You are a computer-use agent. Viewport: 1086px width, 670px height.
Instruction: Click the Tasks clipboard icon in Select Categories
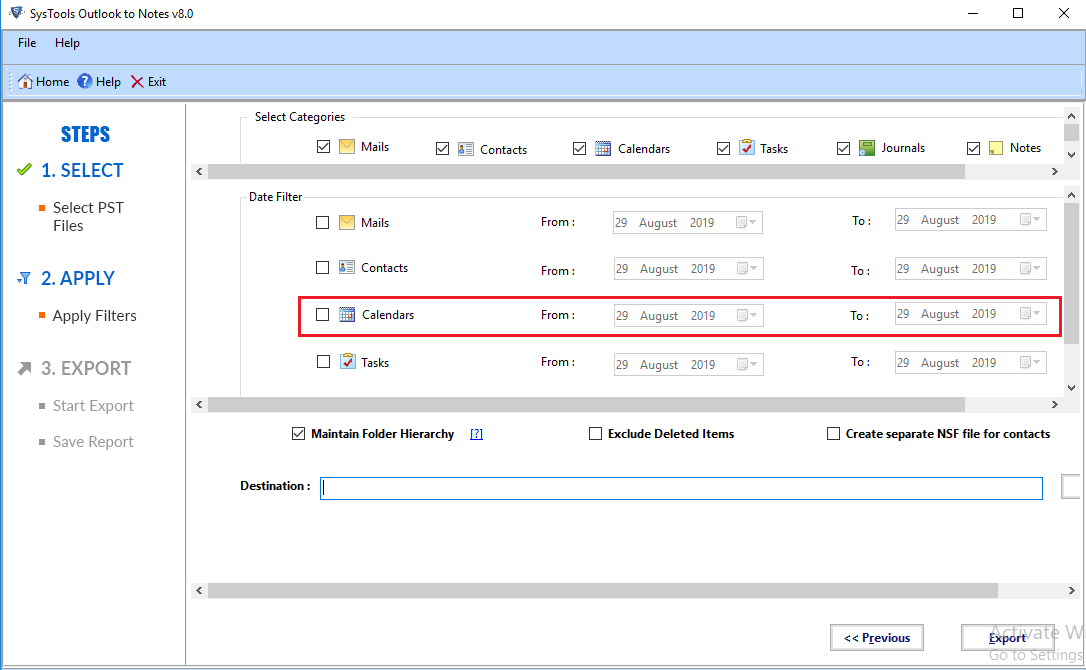[x=747, y=148]
